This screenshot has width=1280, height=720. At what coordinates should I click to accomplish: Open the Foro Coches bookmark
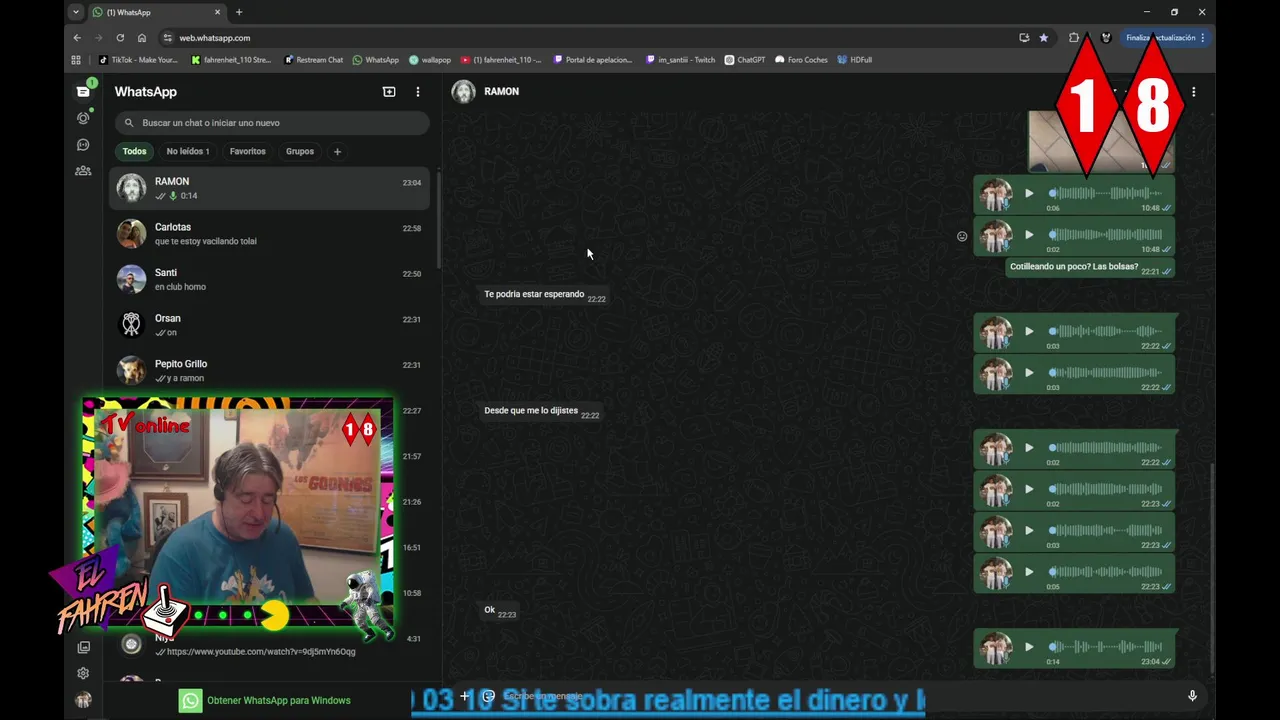point(801,60)
